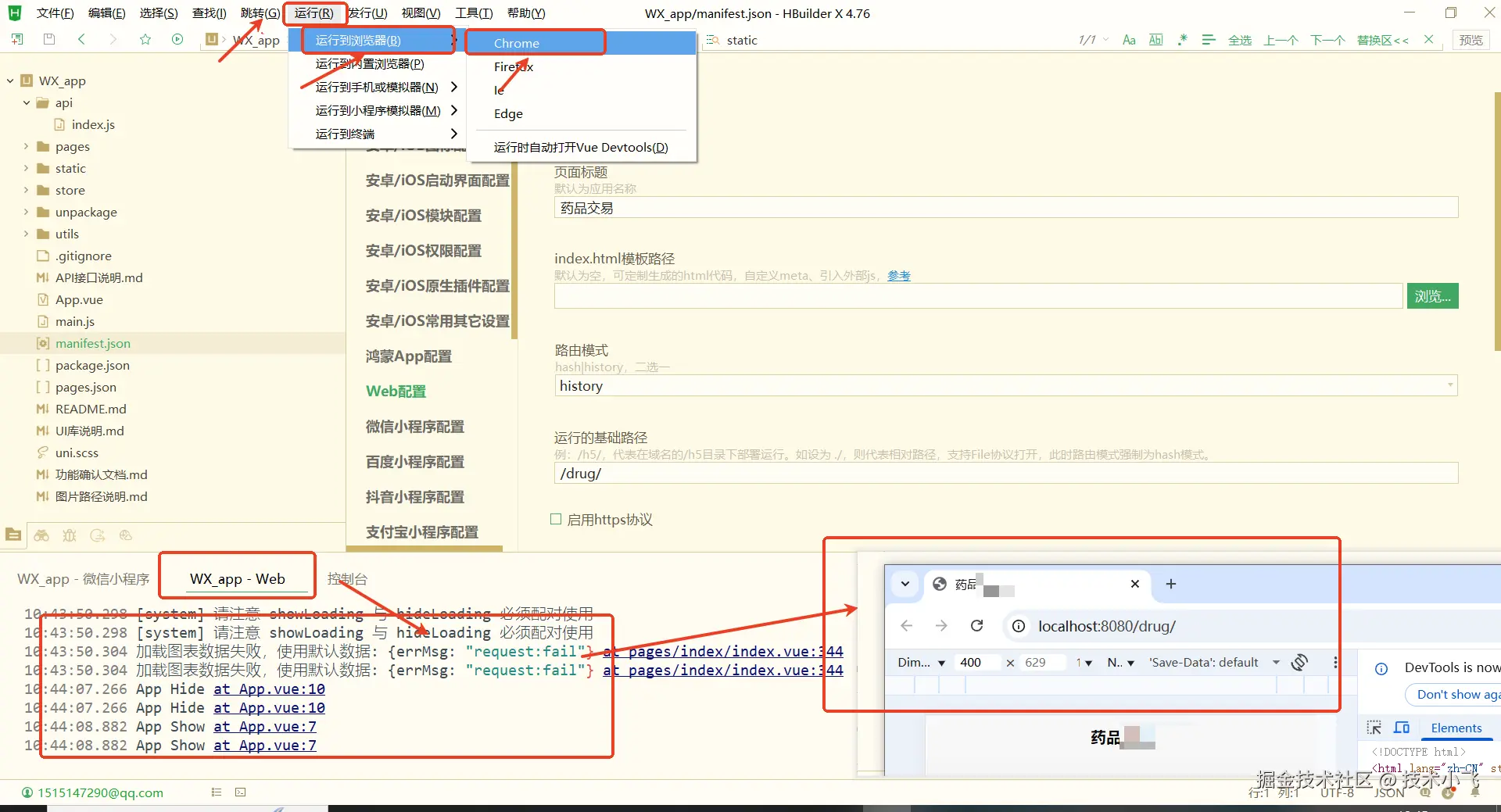Image resolution: width=1501 pixels, height=812 pixels.
Task: Click the 运行的基础路径 input field
Action: (1006, 473)
